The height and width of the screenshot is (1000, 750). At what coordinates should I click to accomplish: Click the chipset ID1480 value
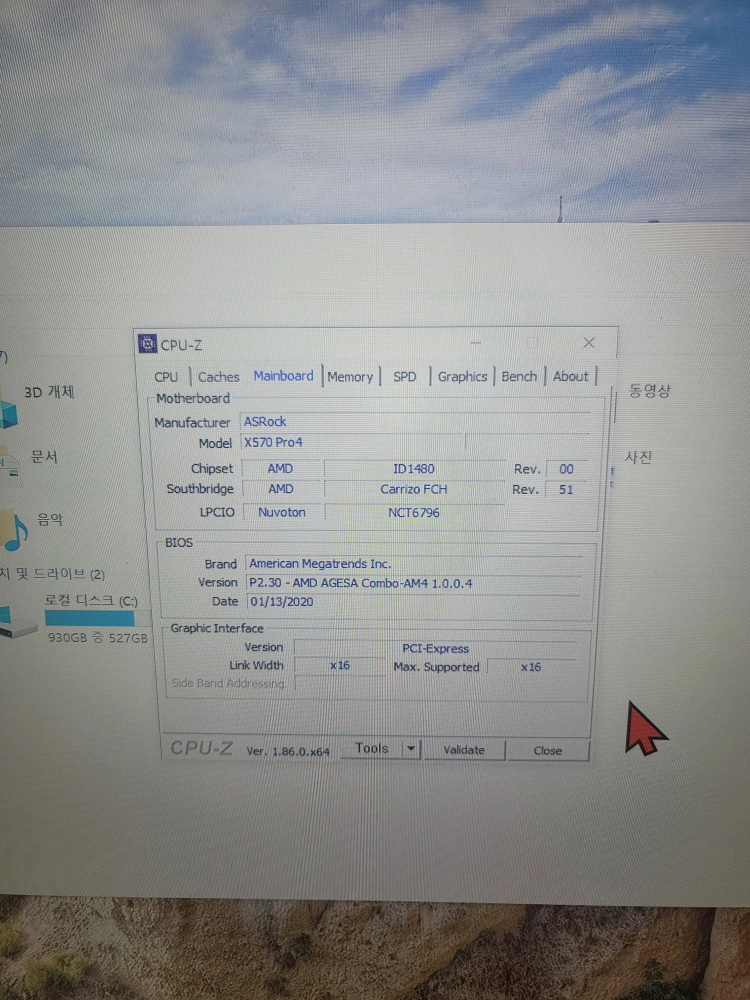pos(414,469)
